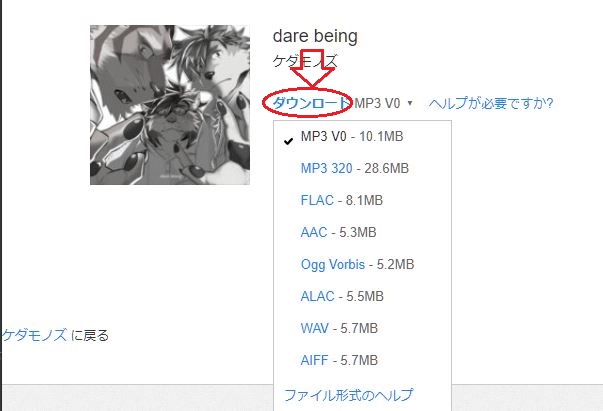Open ファイル形式のヘルプ file format help
This screenshot has width=603, height=411.
[348, 395]
